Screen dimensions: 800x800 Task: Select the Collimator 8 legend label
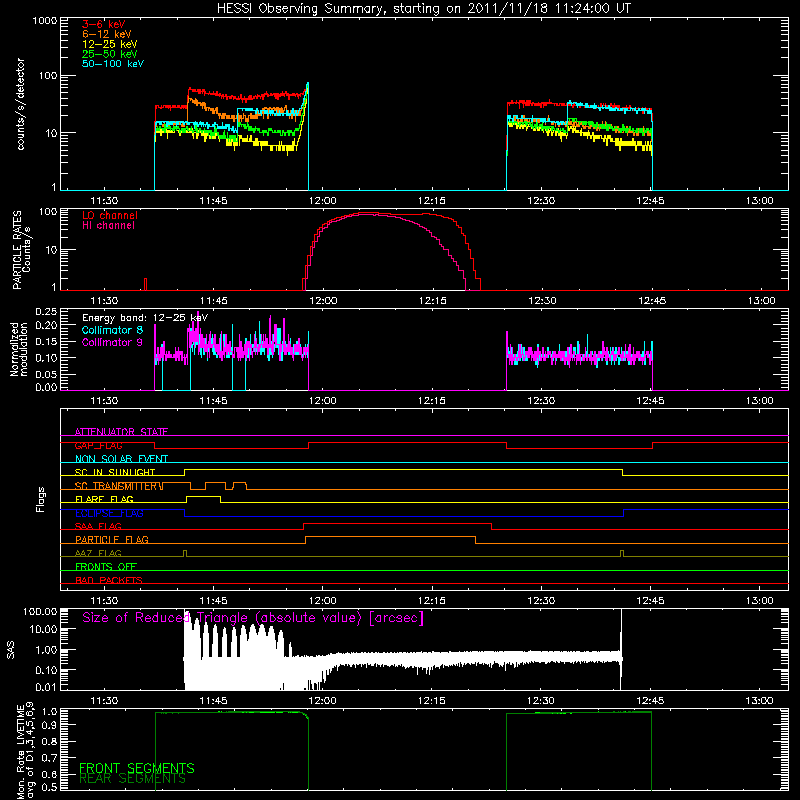112,330
